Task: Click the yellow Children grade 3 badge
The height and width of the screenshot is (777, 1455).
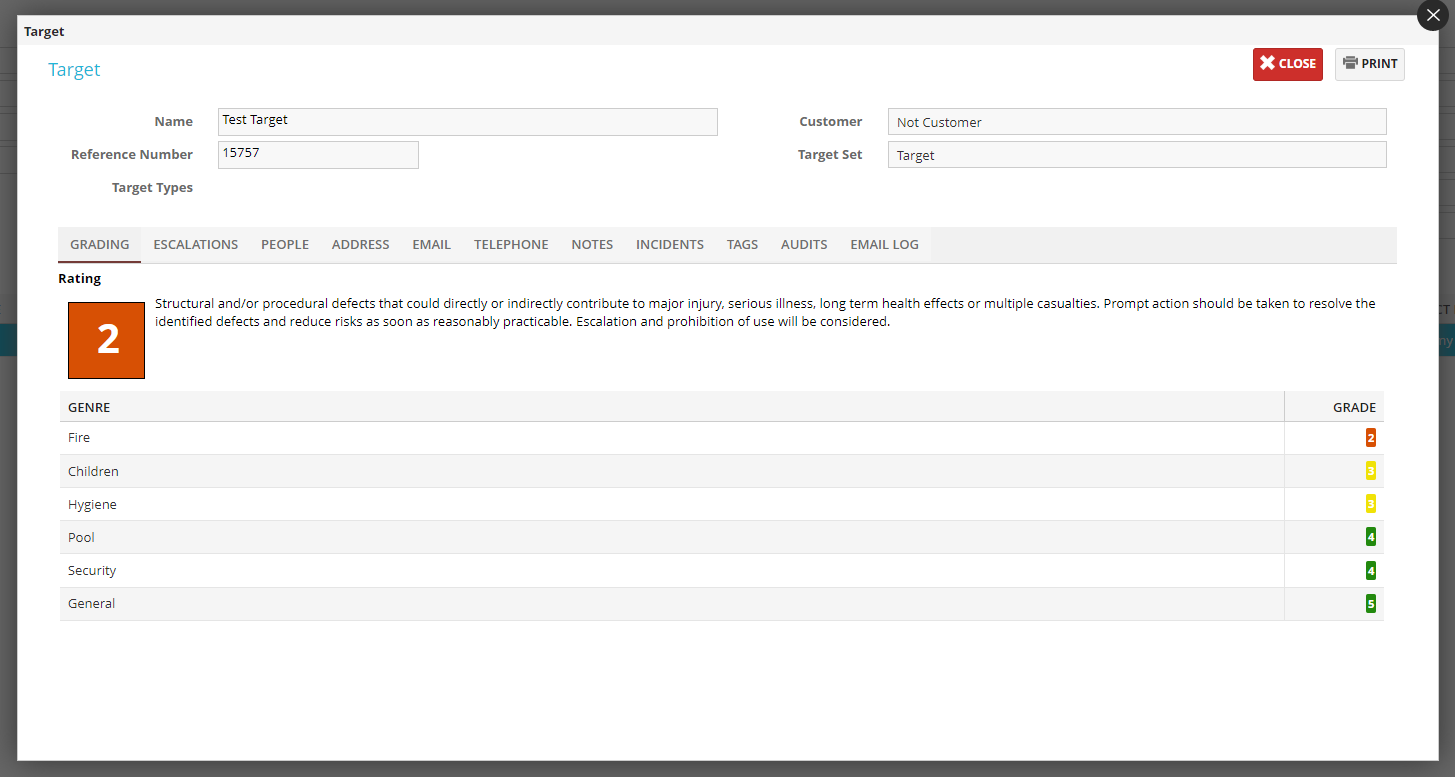Action: (x=1370, y=471)
